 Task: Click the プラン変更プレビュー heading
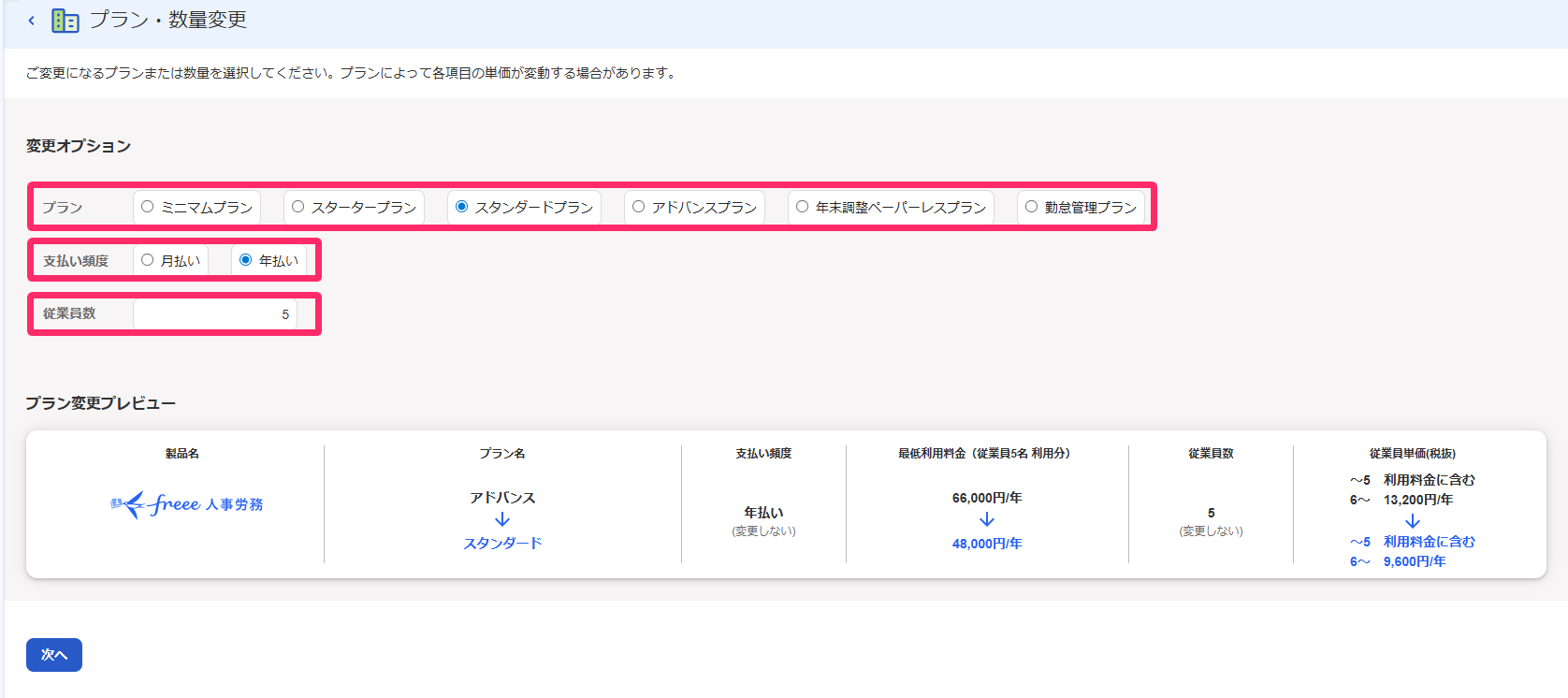[x=101, y=403]
